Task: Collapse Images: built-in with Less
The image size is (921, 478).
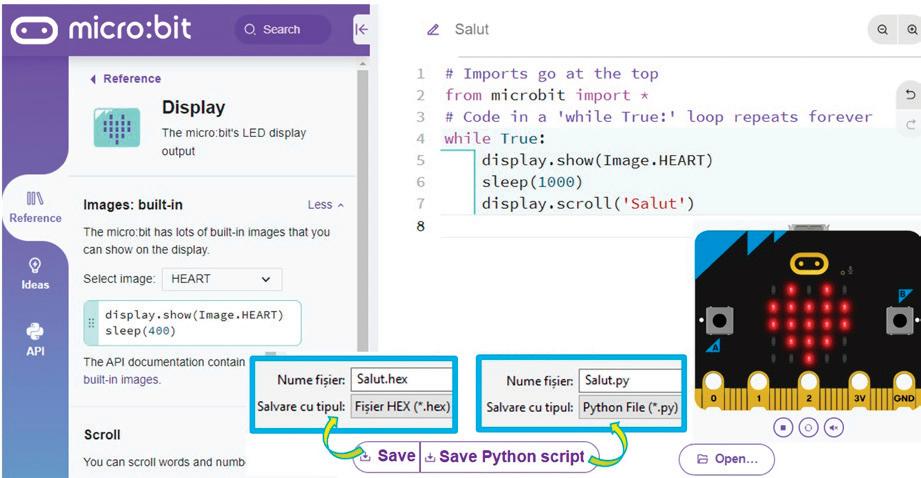Action: (325, 205)
